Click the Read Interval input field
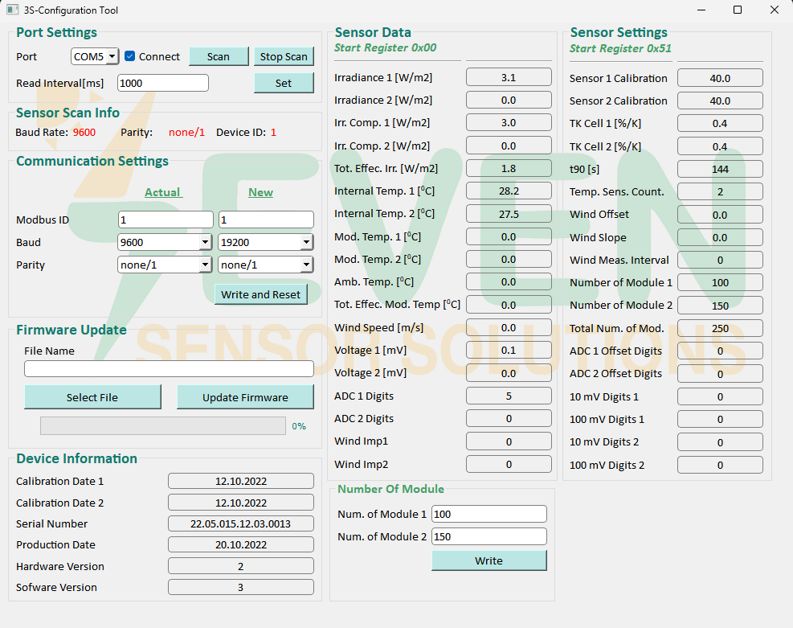The width and height of the screenshot is (793, 628). [x=162, y=83]
